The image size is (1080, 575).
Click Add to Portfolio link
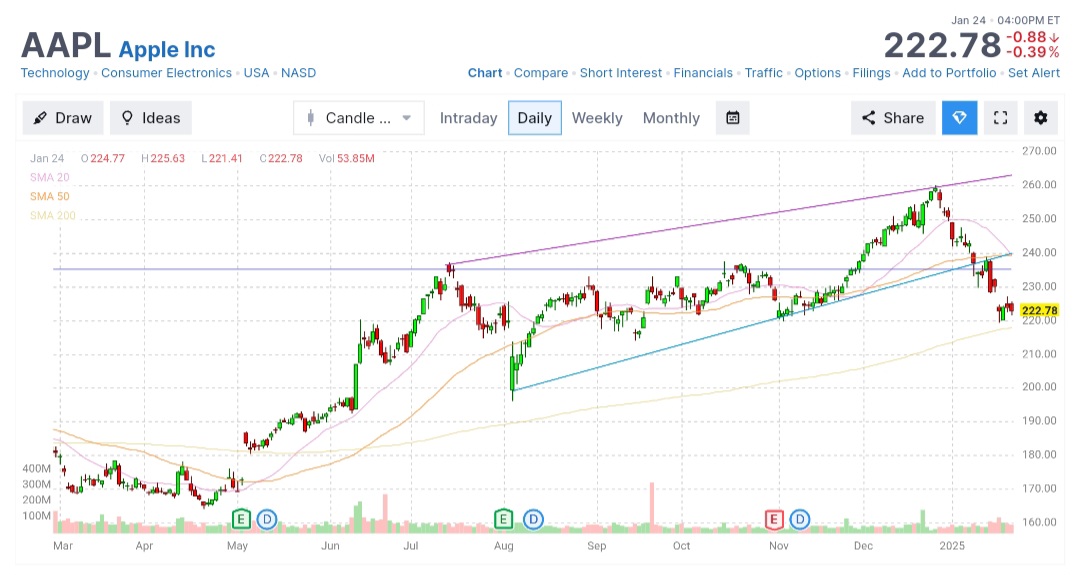point(949,73)
